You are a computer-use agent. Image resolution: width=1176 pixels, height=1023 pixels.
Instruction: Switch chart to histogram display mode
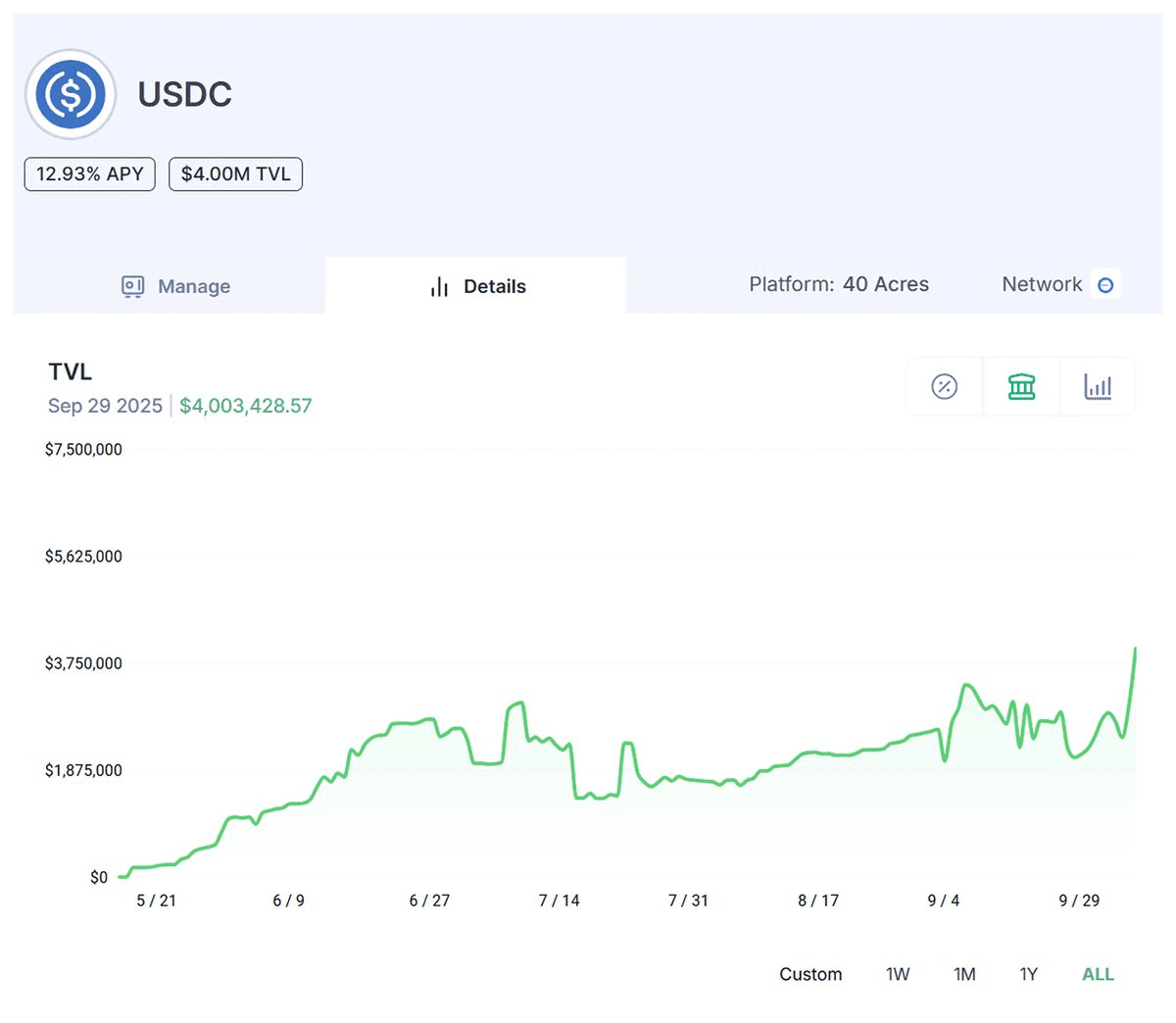pos(1098,386)
